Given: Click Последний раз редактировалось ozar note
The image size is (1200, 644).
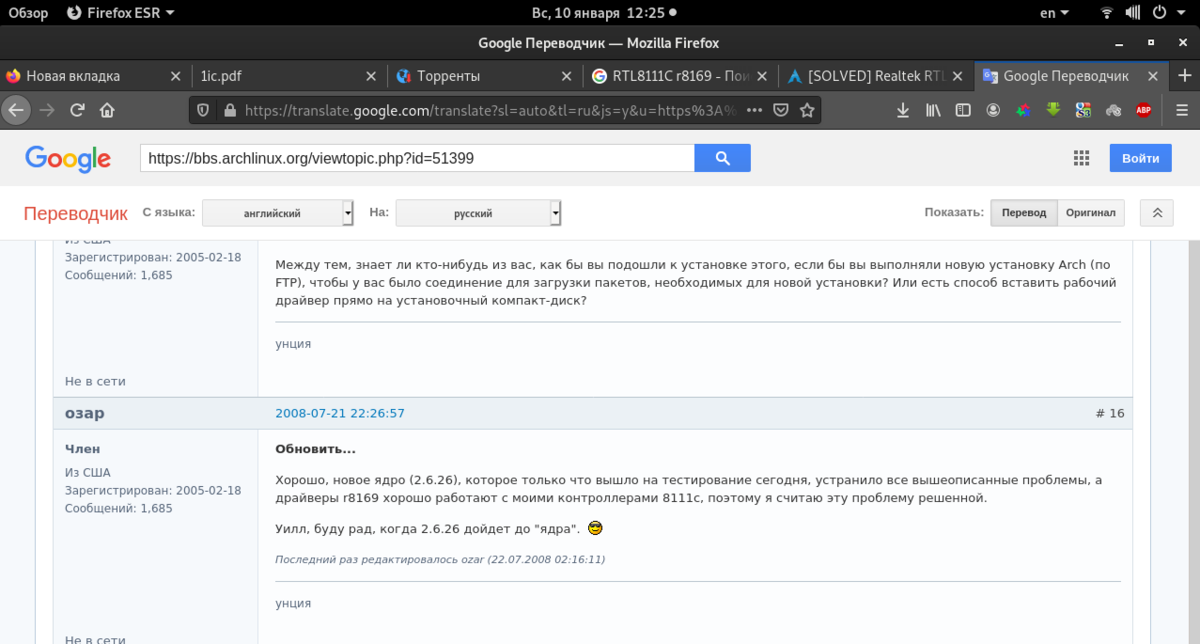Looking at the screenshot, I should click(x=440, y=559).
